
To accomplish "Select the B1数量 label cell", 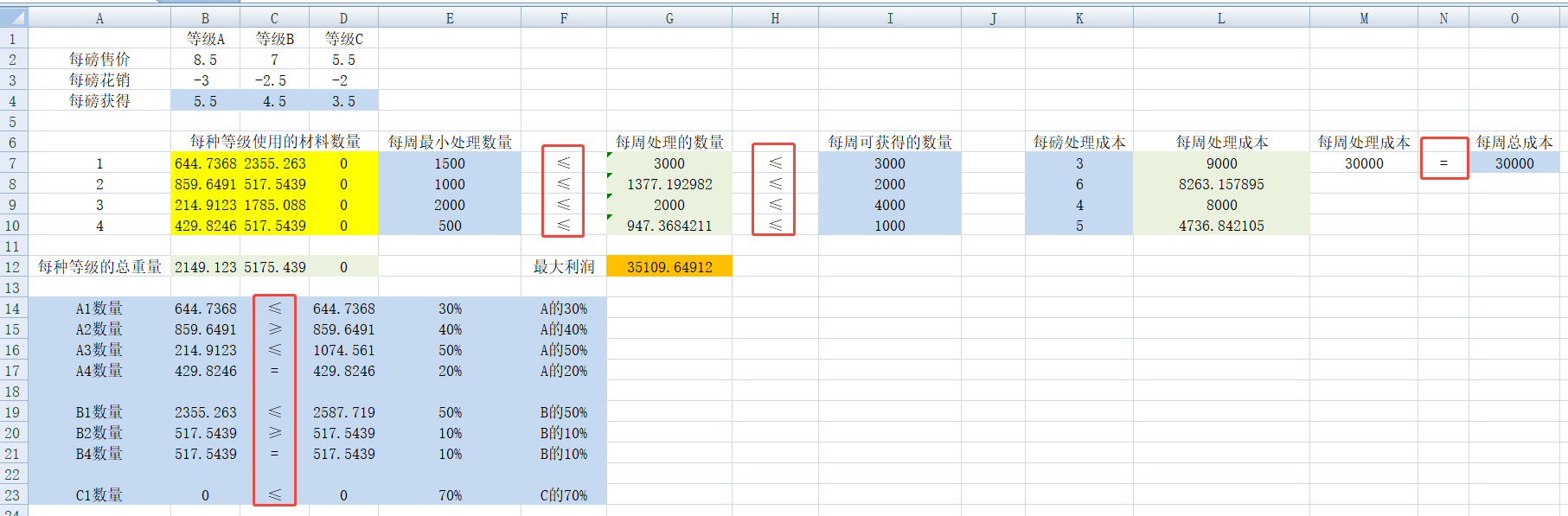I will [x=99, y=412].
